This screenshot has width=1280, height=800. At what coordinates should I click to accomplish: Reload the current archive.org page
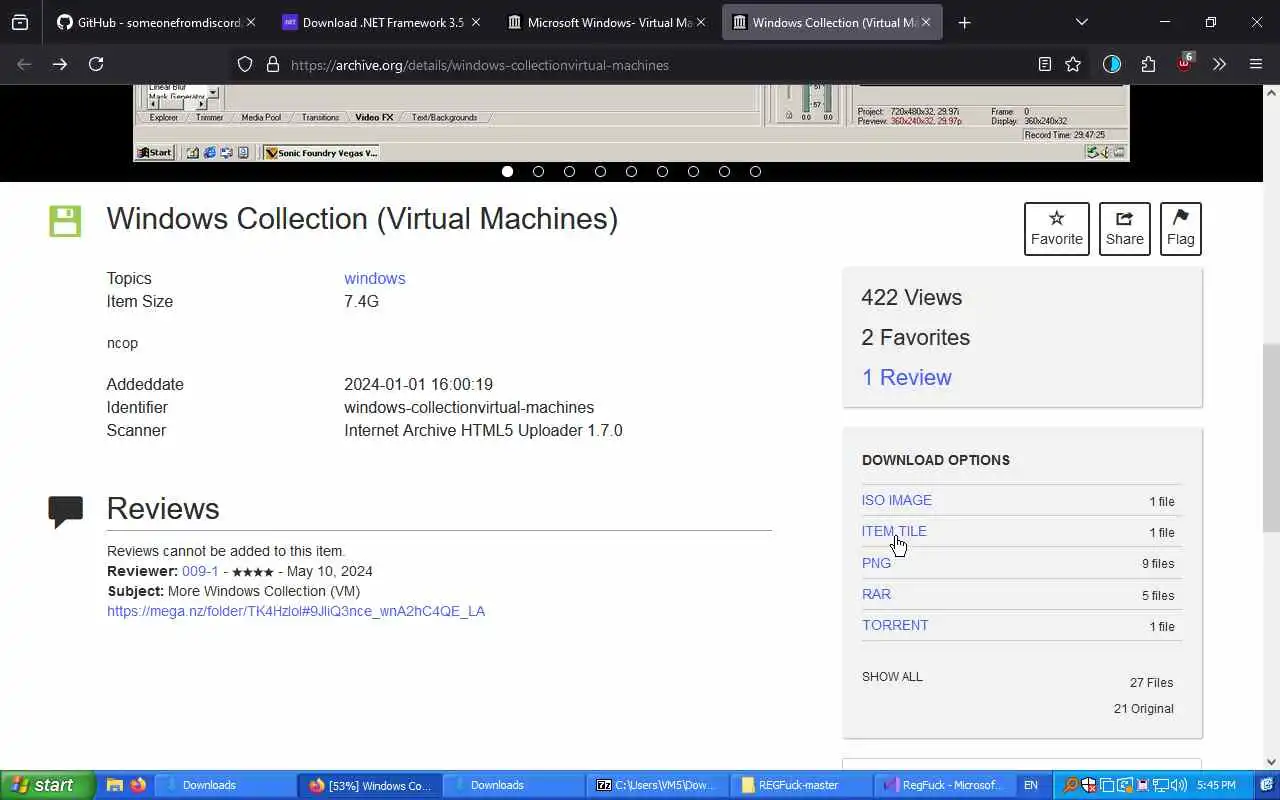pyautogui.click(x=96, y=64)
